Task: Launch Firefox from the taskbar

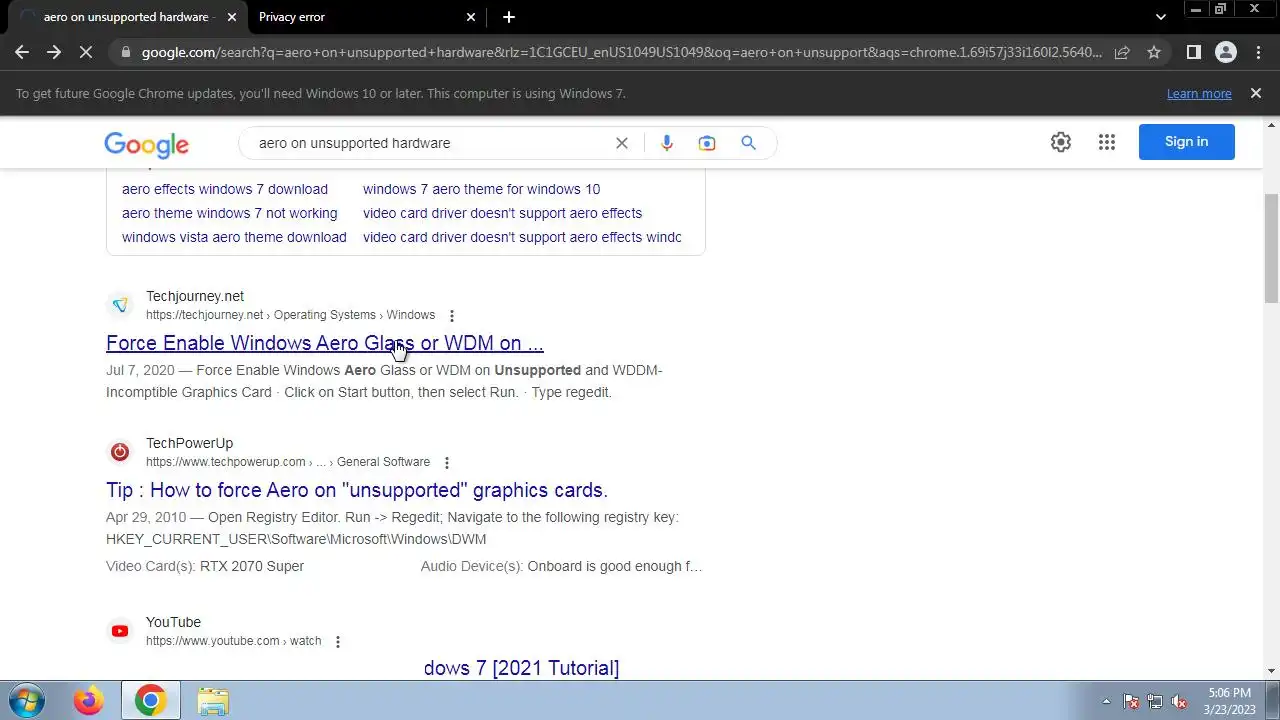Action: [88, 701]
